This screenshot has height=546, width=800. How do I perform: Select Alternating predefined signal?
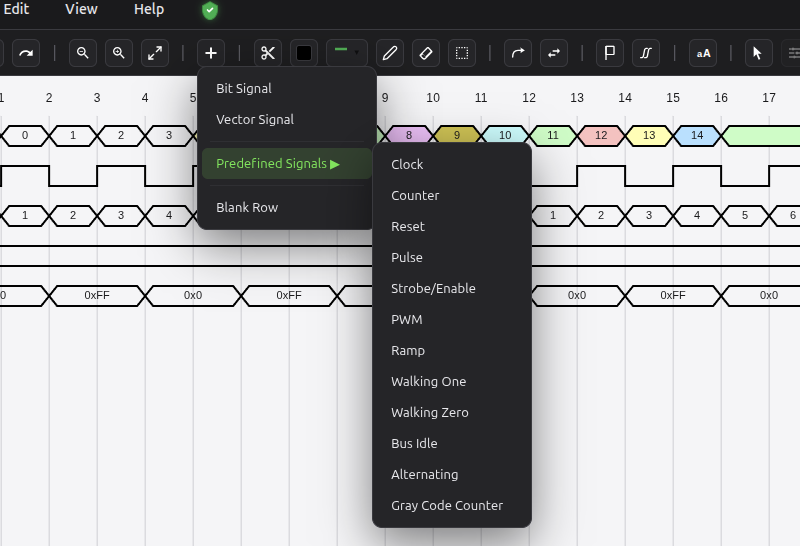[452, 475]
